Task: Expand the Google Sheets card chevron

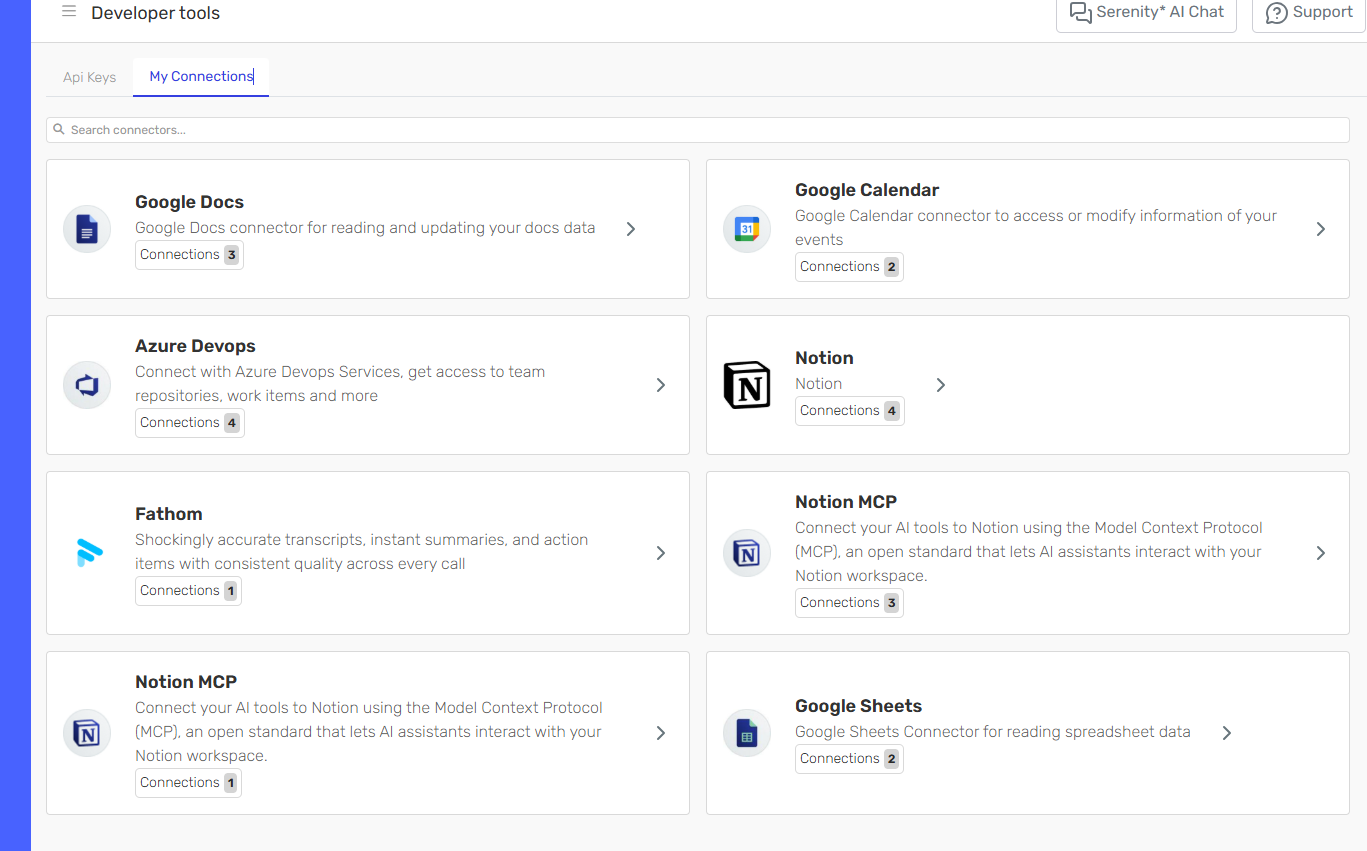Action: pyautogui.click(x=1227, y=733)
